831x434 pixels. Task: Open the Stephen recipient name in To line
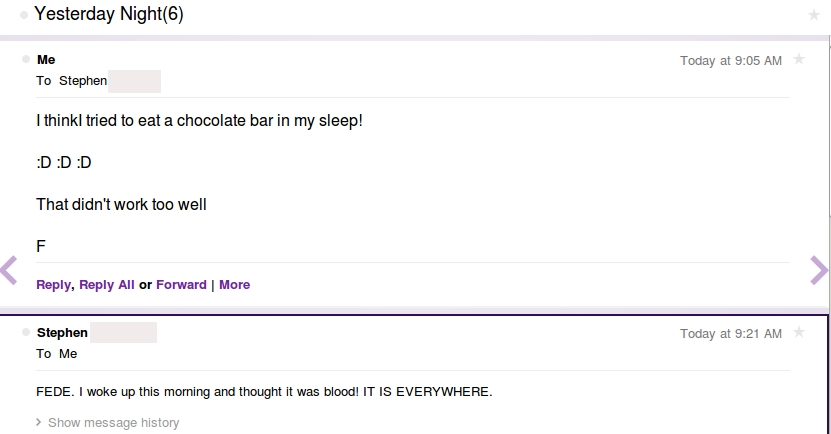click(x=83, y=81)
